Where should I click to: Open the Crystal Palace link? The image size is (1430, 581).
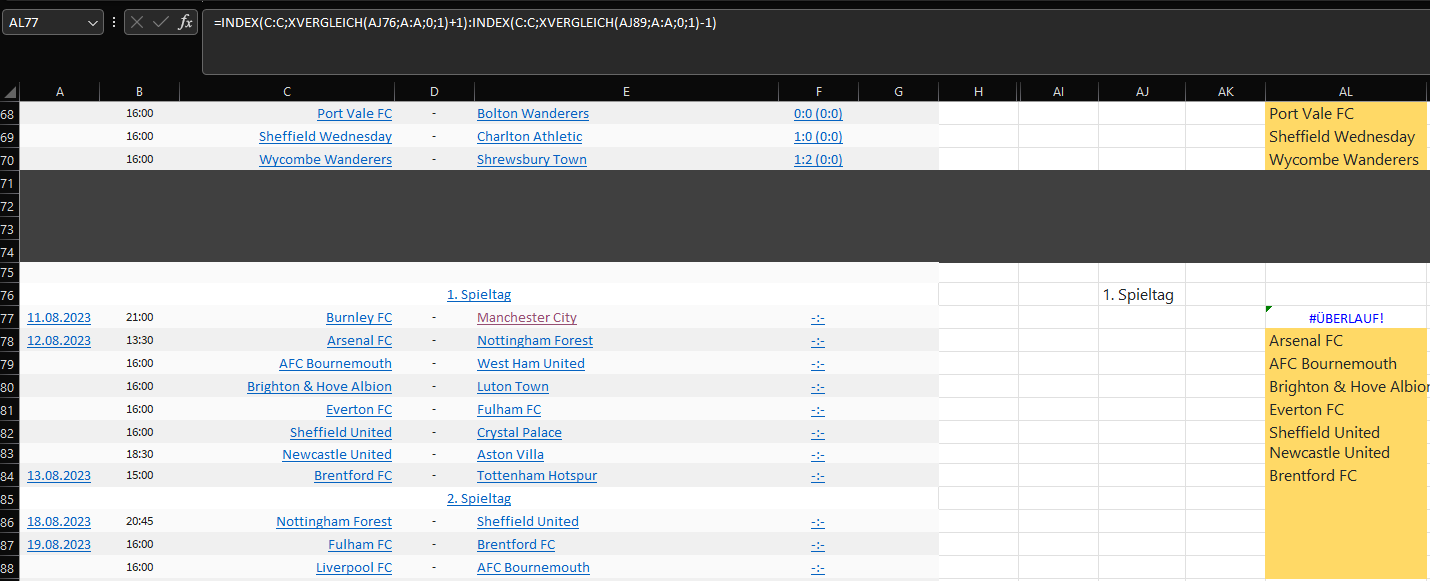[x=519, y=433]
